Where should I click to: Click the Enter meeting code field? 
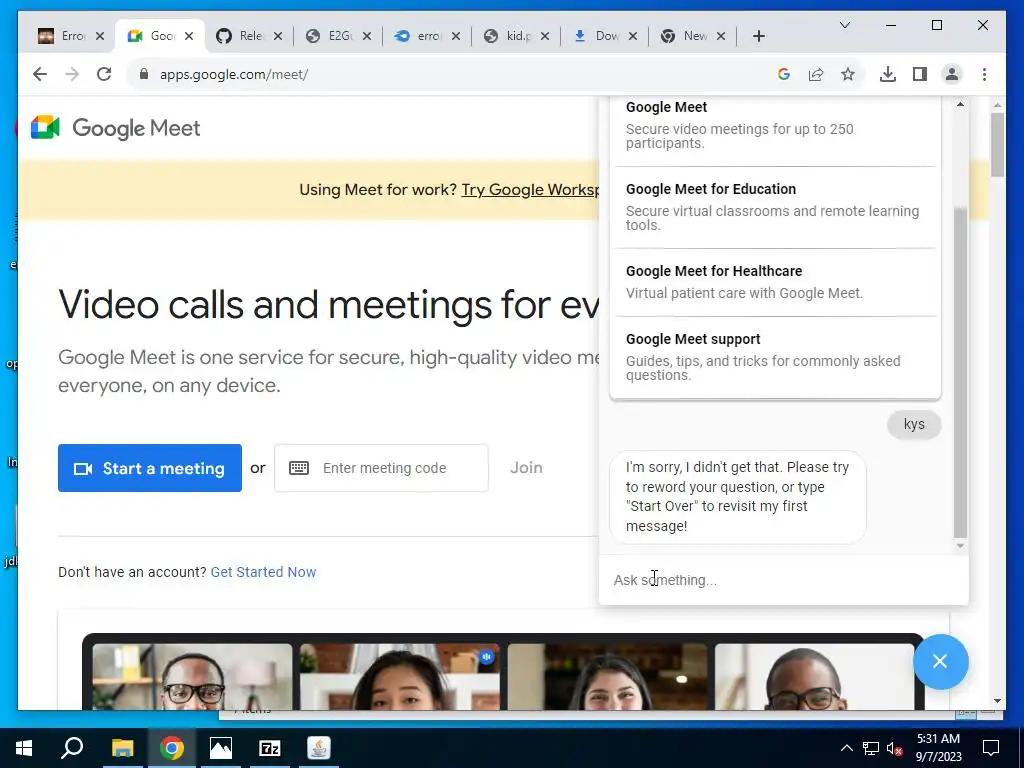[x=381, y=468]
